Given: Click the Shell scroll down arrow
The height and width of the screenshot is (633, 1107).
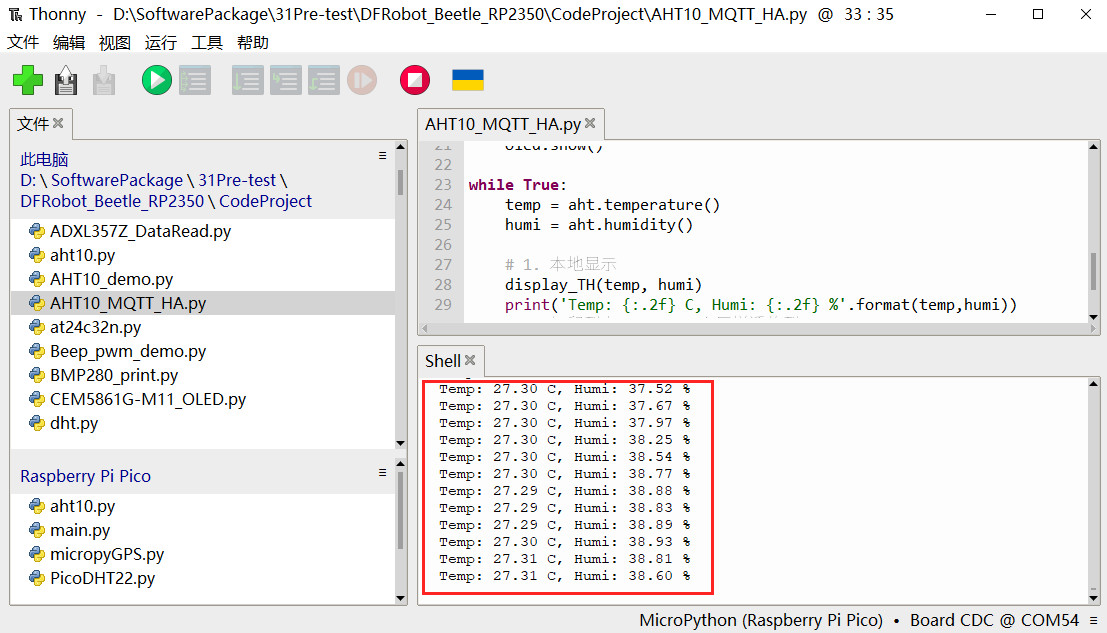Looking at the screenshot, I should point(1094,598).
